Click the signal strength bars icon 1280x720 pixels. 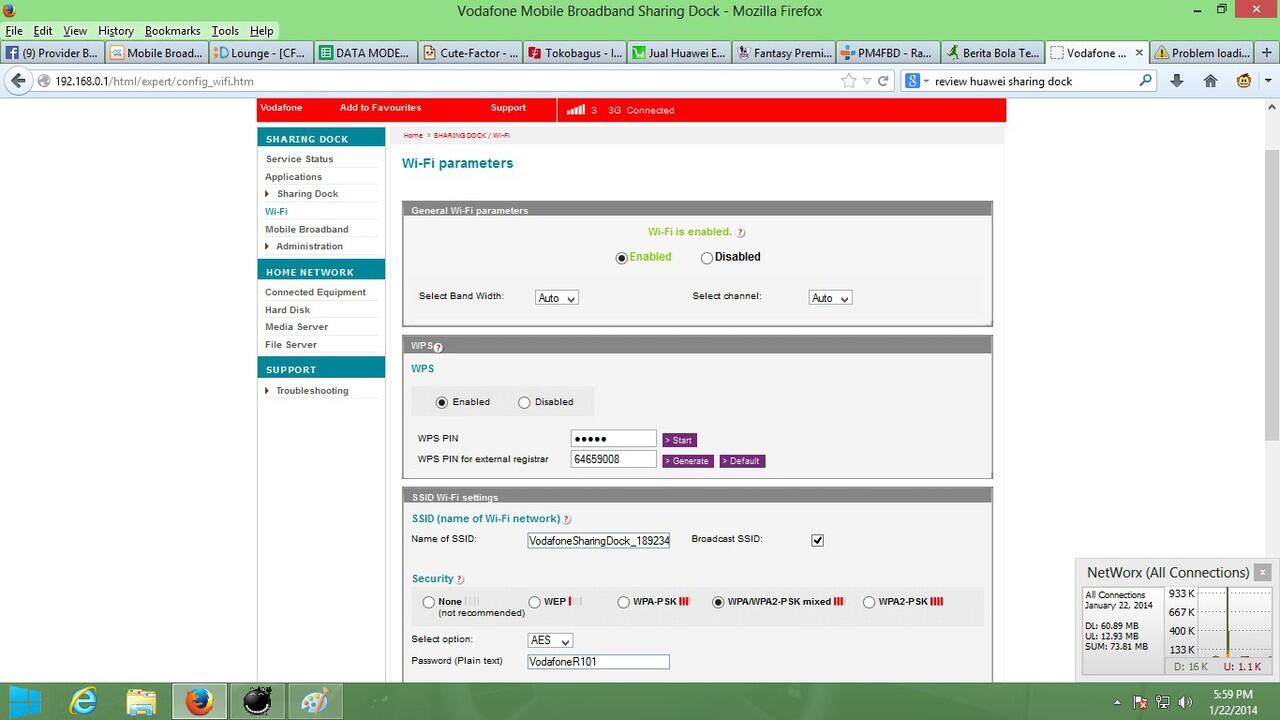576,110
